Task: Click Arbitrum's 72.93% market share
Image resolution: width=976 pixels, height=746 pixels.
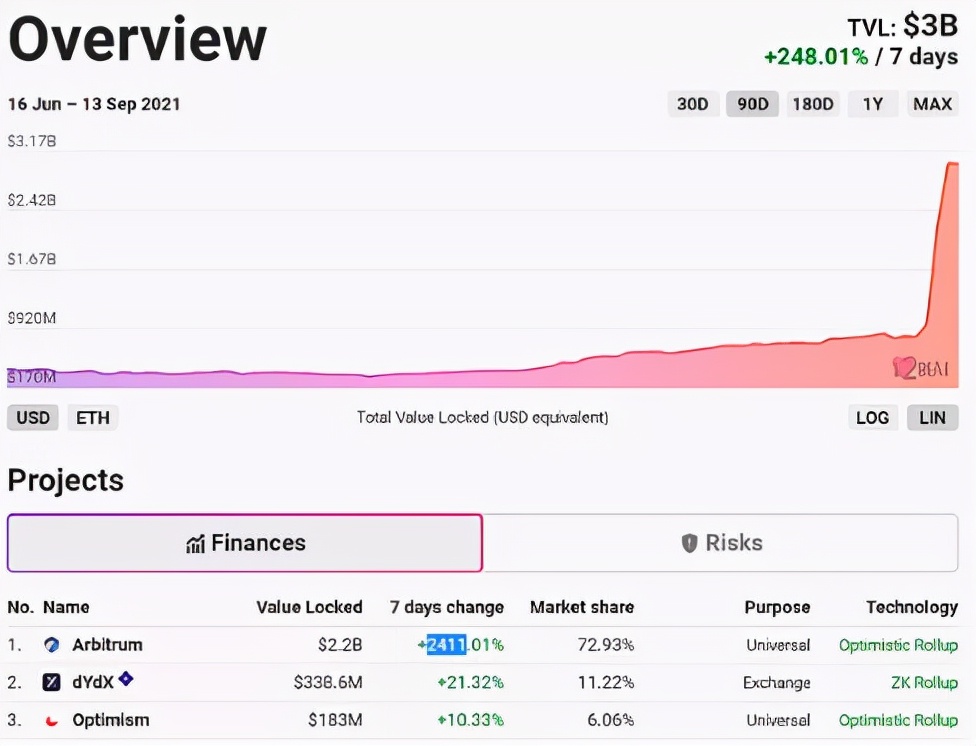Action: [606, 644]
